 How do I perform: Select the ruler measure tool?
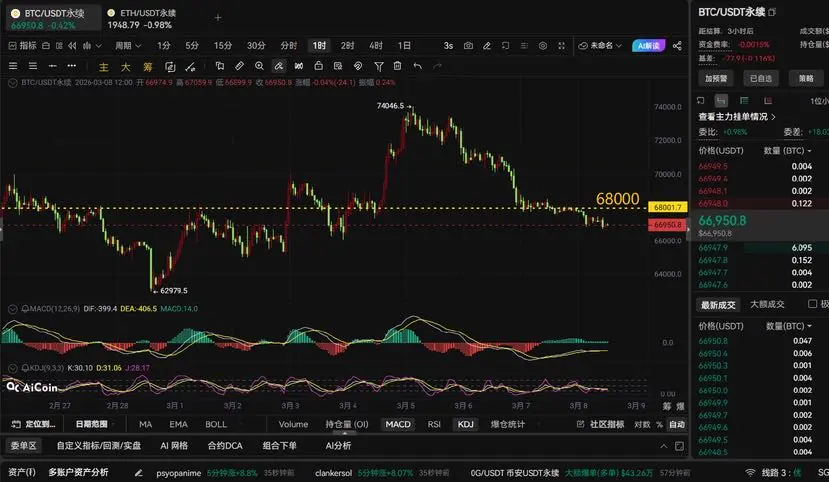[x=240, y=66]
